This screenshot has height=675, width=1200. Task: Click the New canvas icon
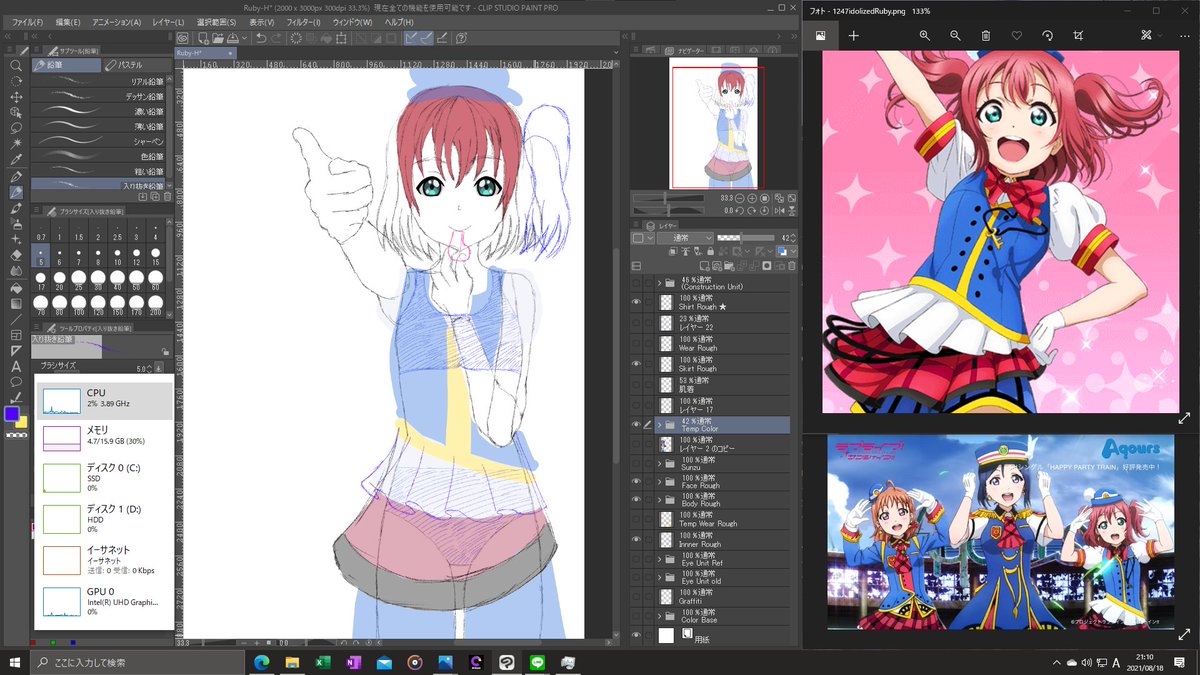point(202,38)
